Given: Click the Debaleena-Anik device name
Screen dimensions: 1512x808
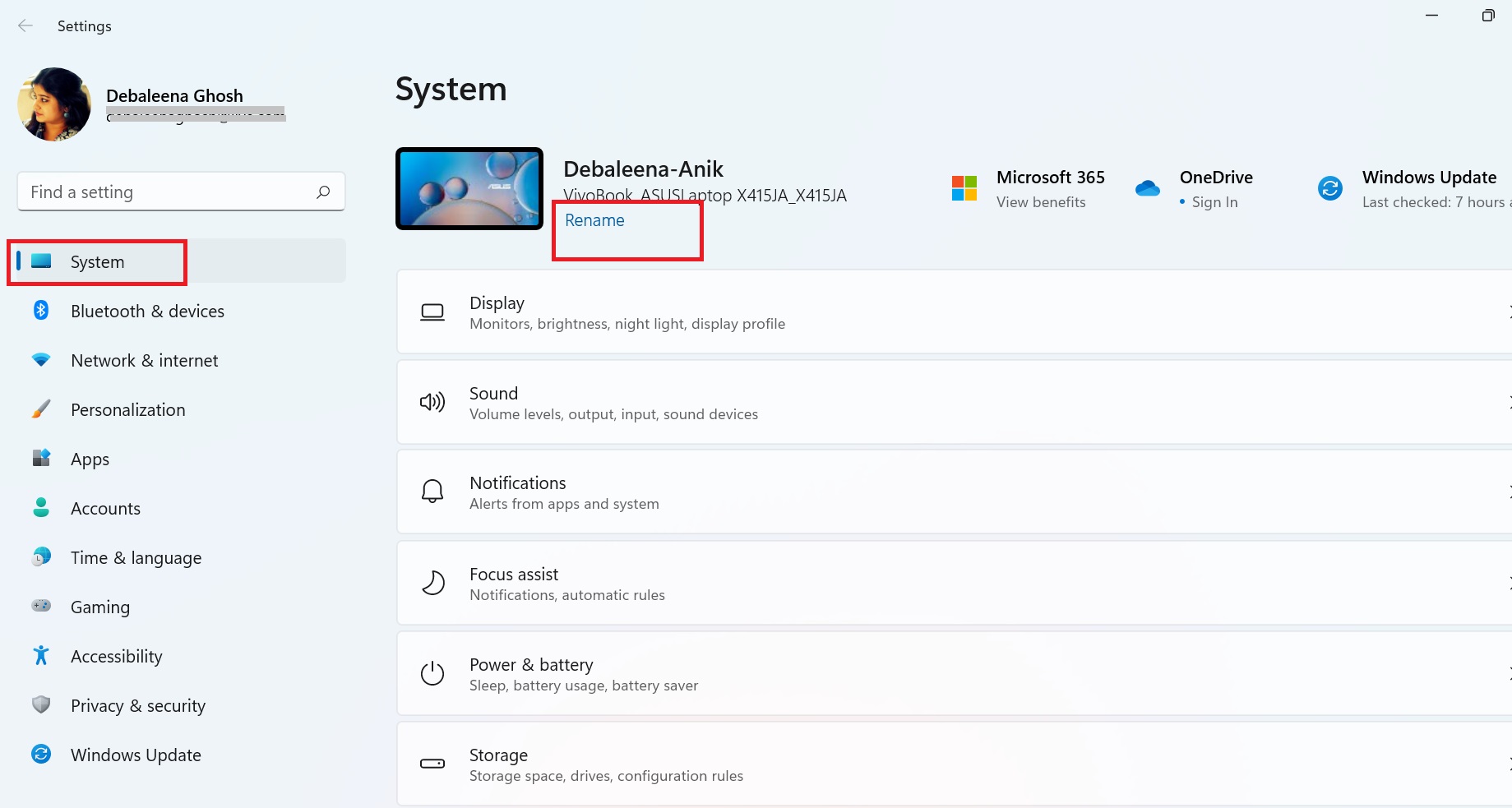Looking at the screenshot, I should 643,169.
